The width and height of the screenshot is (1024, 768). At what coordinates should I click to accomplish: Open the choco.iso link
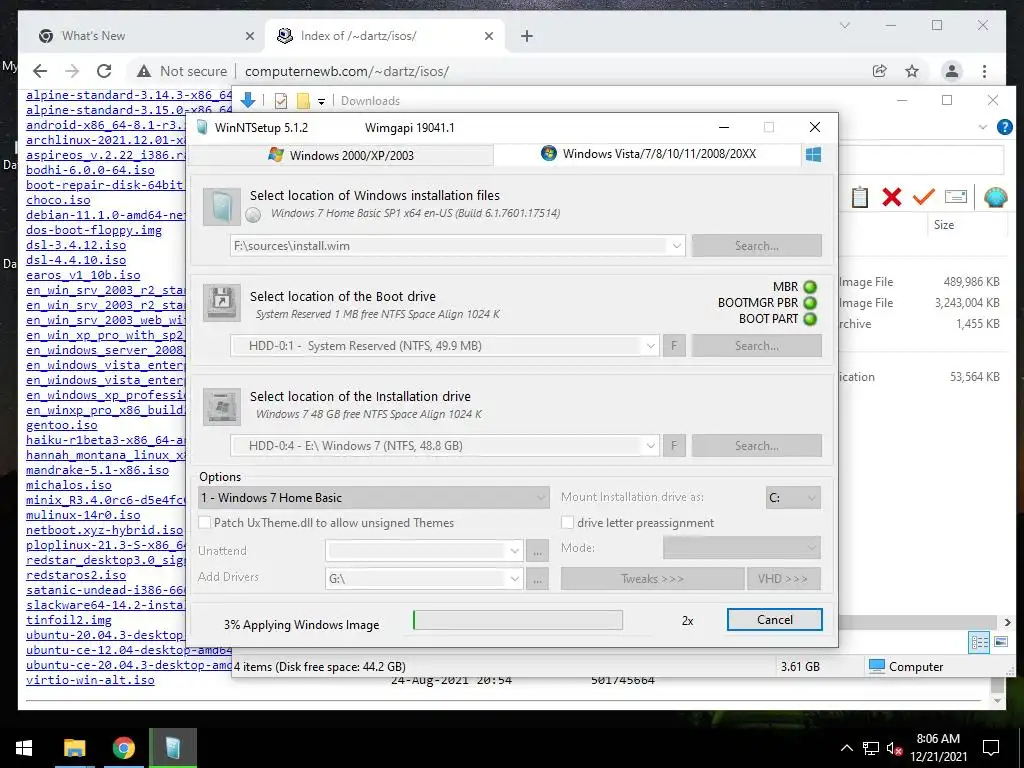58,200
